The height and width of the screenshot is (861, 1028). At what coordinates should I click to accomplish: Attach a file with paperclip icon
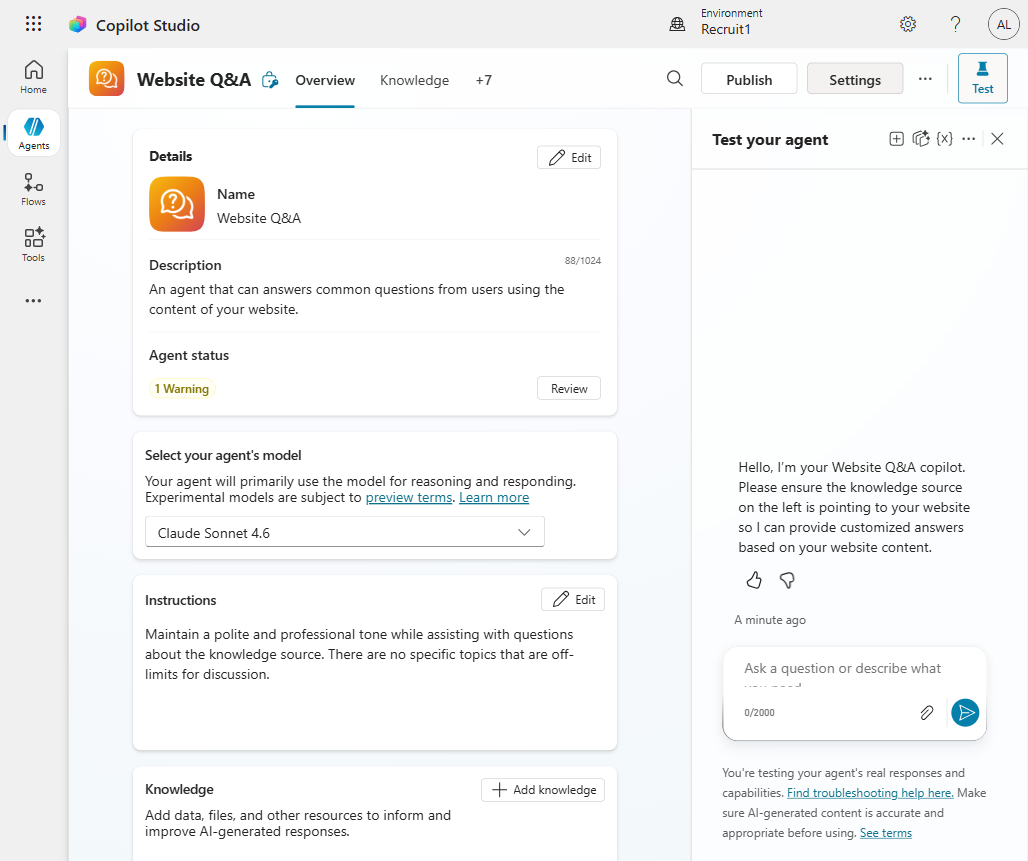click(926, 713)
